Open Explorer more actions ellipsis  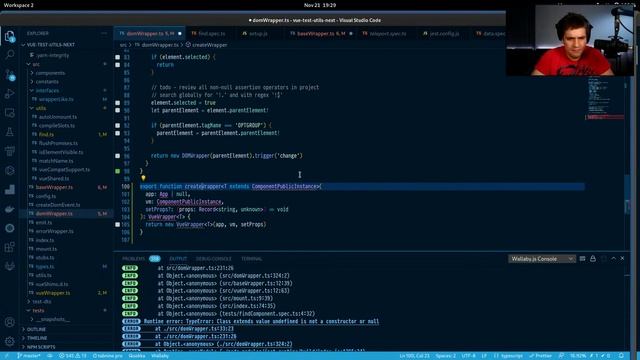click(104, 33)
